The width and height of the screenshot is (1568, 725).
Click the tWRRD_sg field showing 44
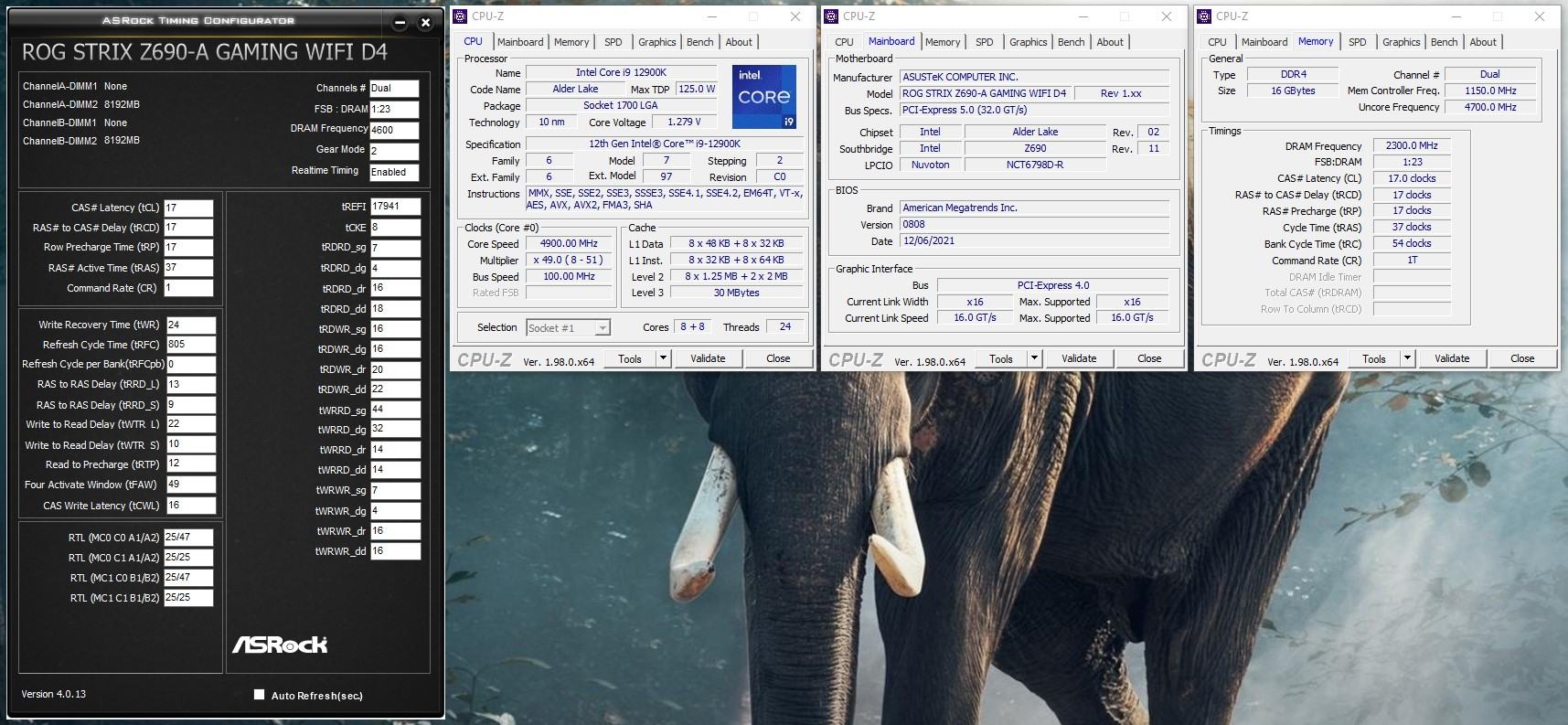[395, 410]
